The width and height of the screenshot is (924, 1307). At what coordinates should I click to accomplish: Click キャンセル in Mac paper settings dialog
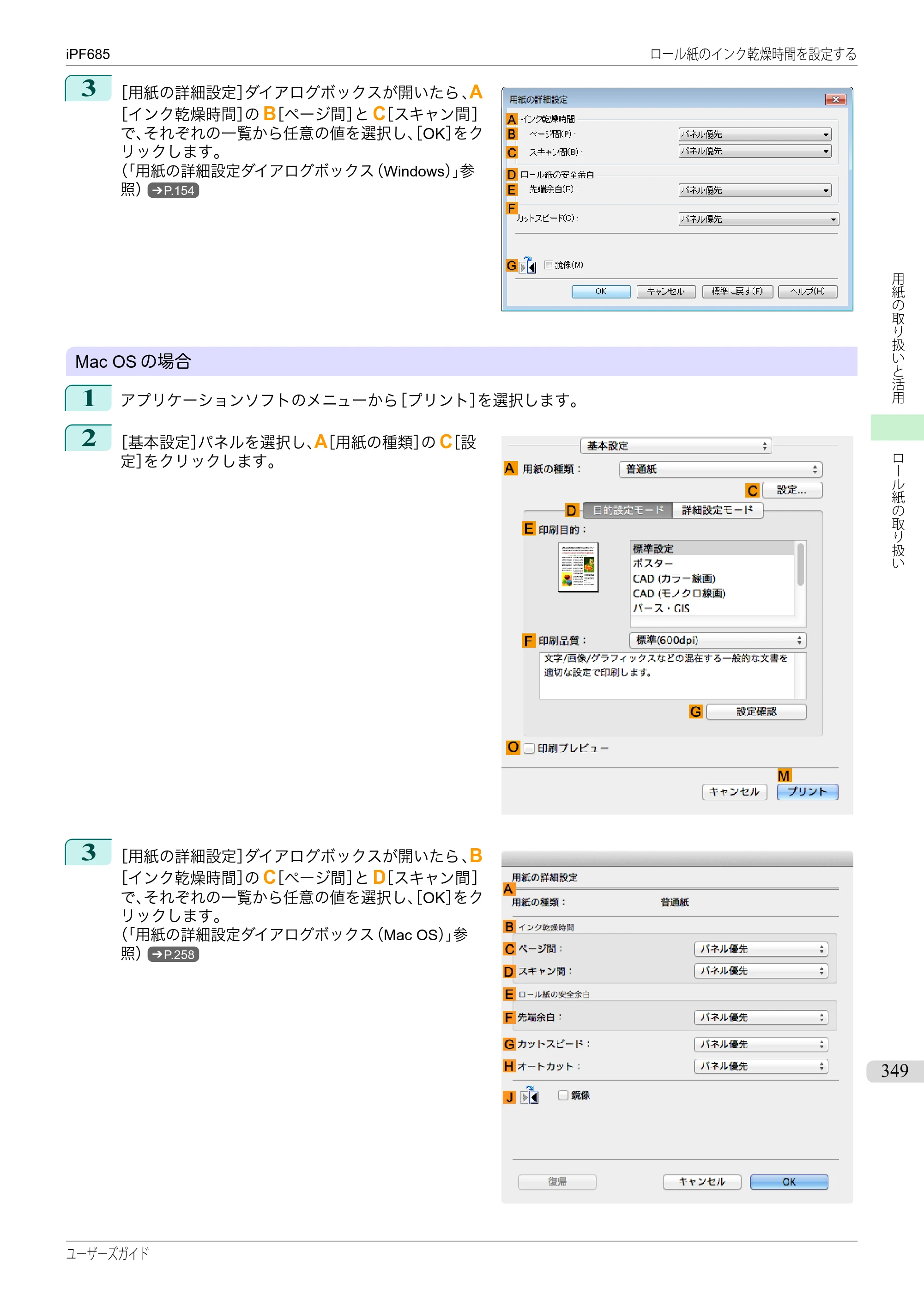pos(702,1182)
